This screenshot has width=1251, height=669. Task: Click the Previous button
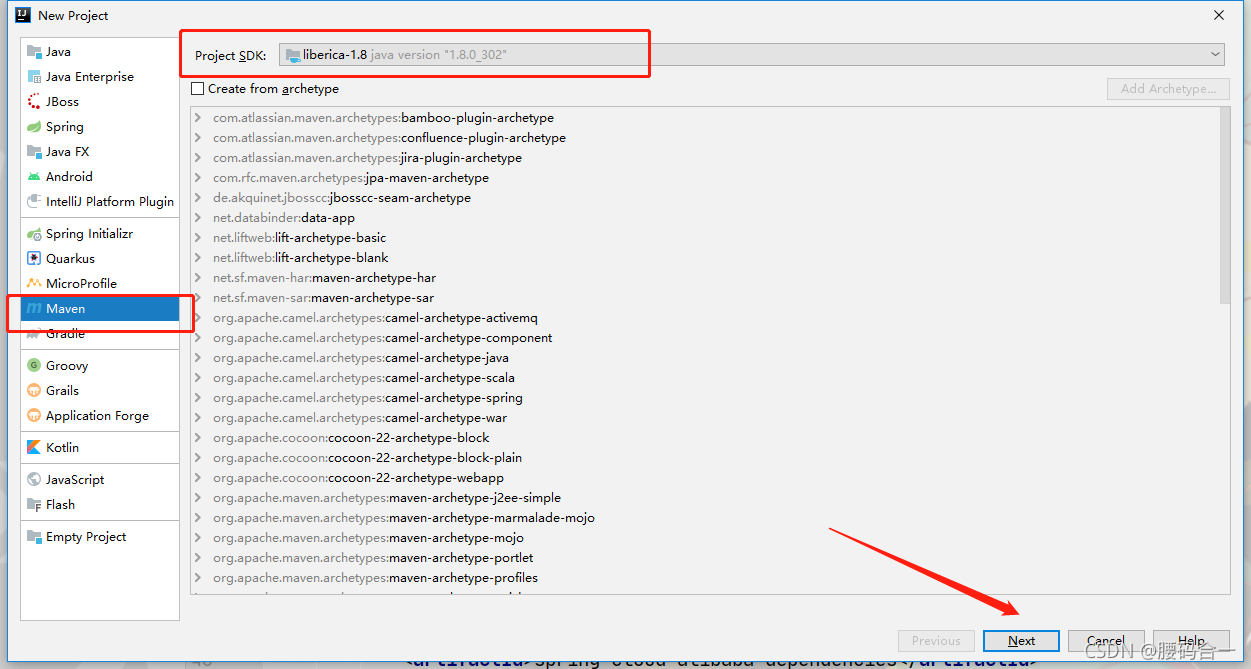pyautogui.click(x=936, y=641)
